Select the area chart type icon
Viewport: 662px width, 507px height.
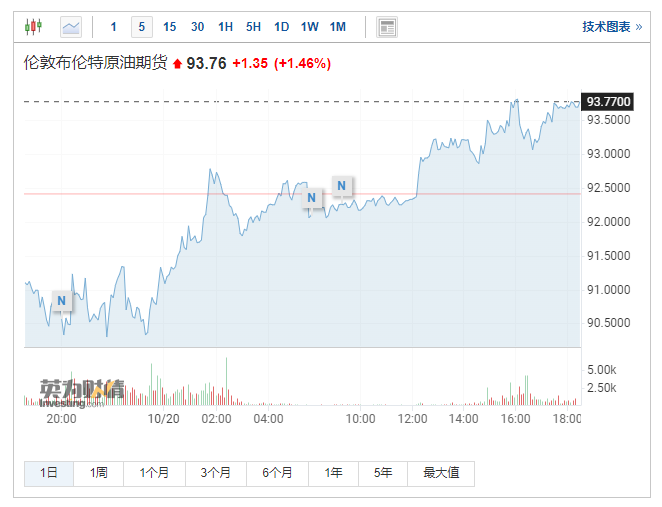tap(71, 26)
